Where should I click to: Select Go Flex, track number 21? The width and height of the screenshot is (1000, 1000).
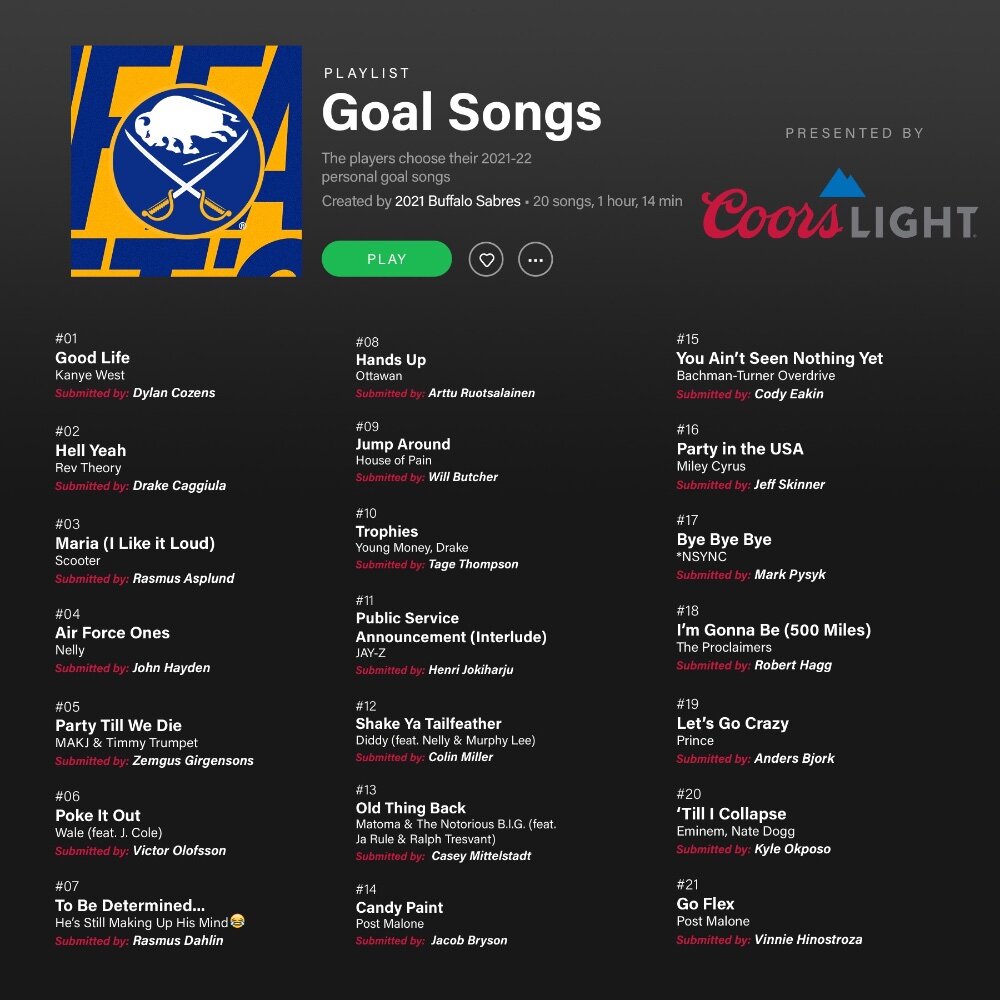click(705, 904)
